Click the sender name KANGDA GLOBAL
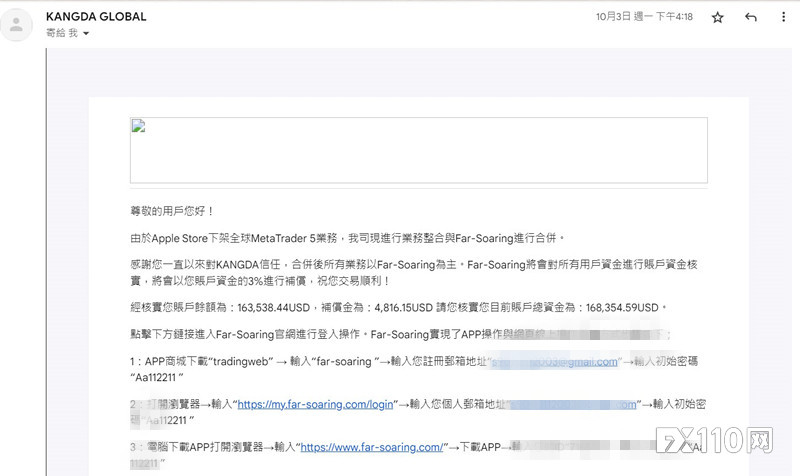The width and height of the screenshot is (800, 476). click(x=96, y=17)
